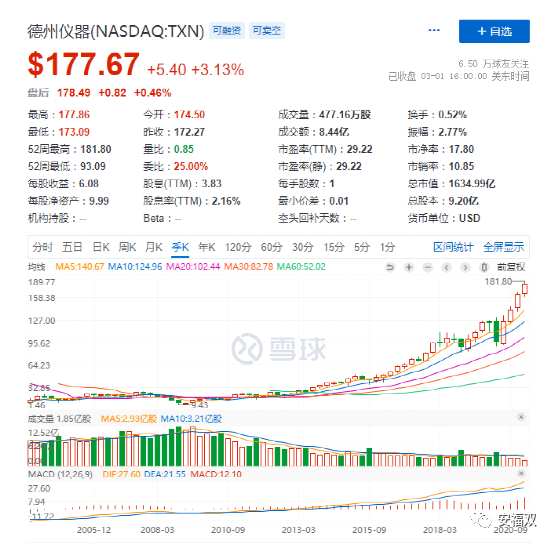Screen dimensions: 554x544
Task: Open the 前复权 adjustment dropdown
Action: click(511, 267)
